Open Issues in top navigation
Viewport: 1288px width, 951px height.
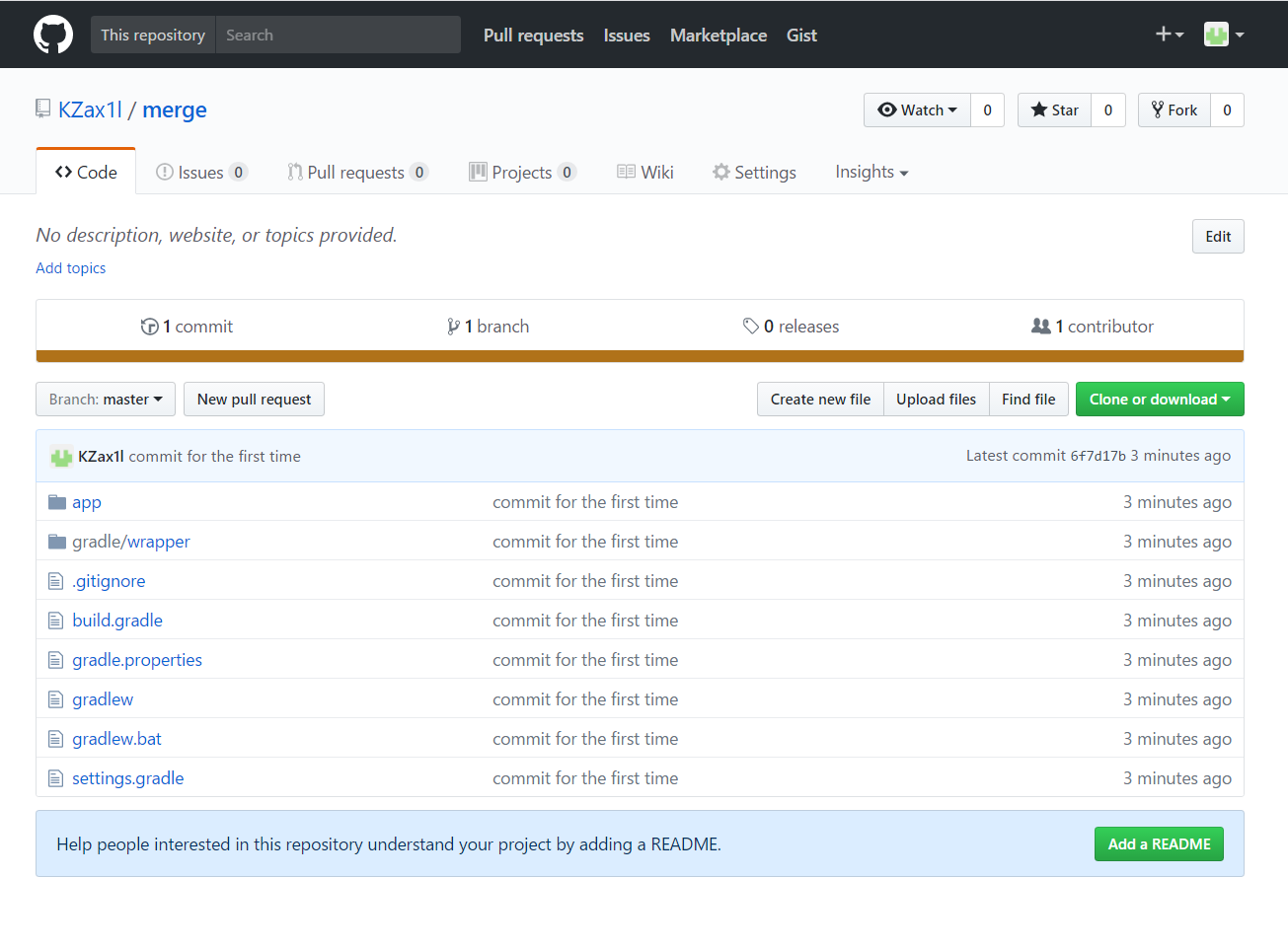click(x=627, y=35)
